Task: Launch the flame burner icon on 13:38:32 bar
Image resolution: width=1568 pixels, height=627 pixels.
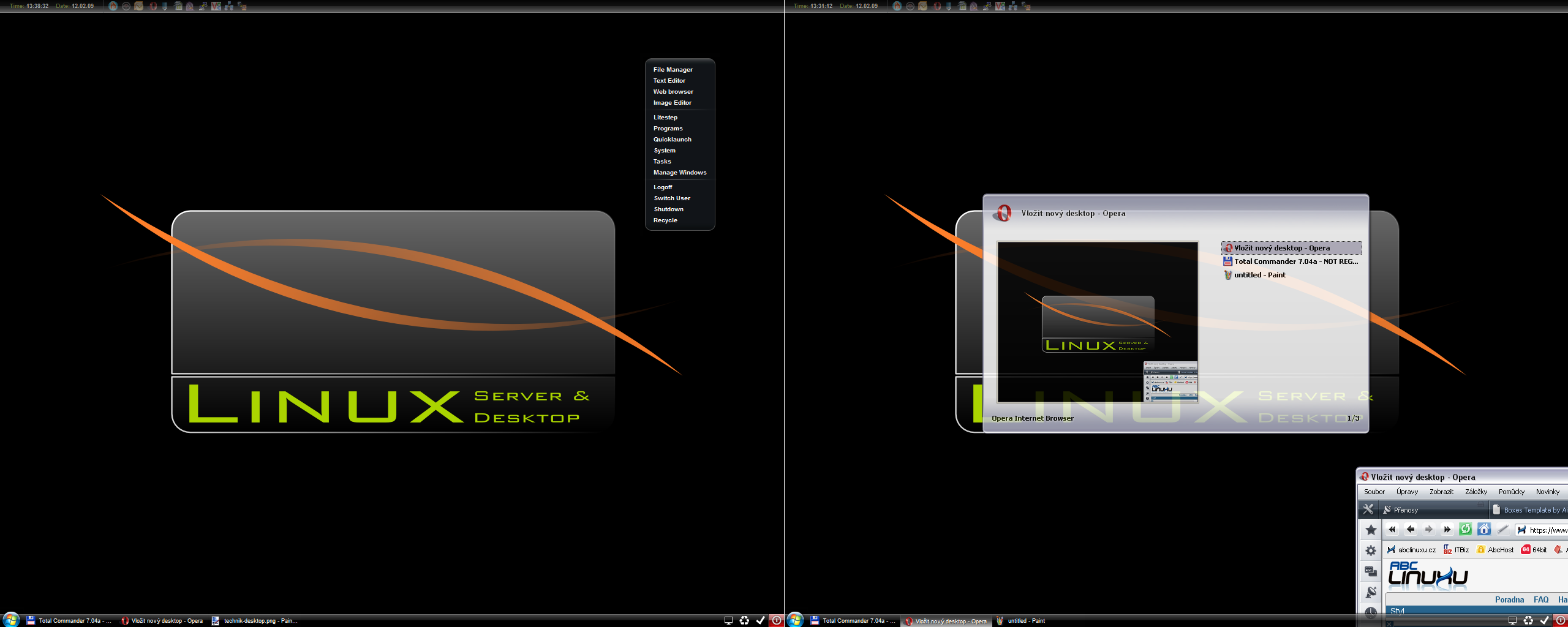Action: tap(113, 6)
